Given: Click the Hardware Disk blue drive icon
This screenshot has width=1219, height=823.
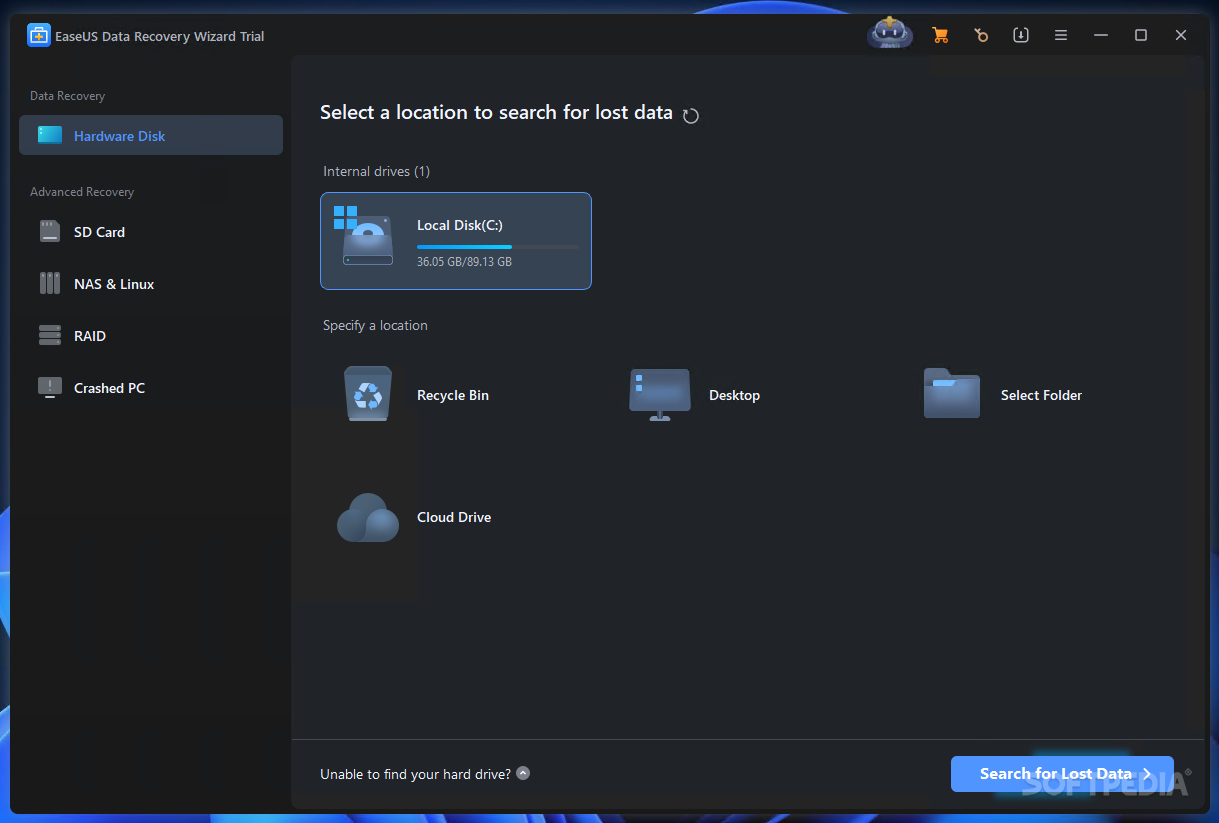Looking at the screenshot, I should click(50, 135).
